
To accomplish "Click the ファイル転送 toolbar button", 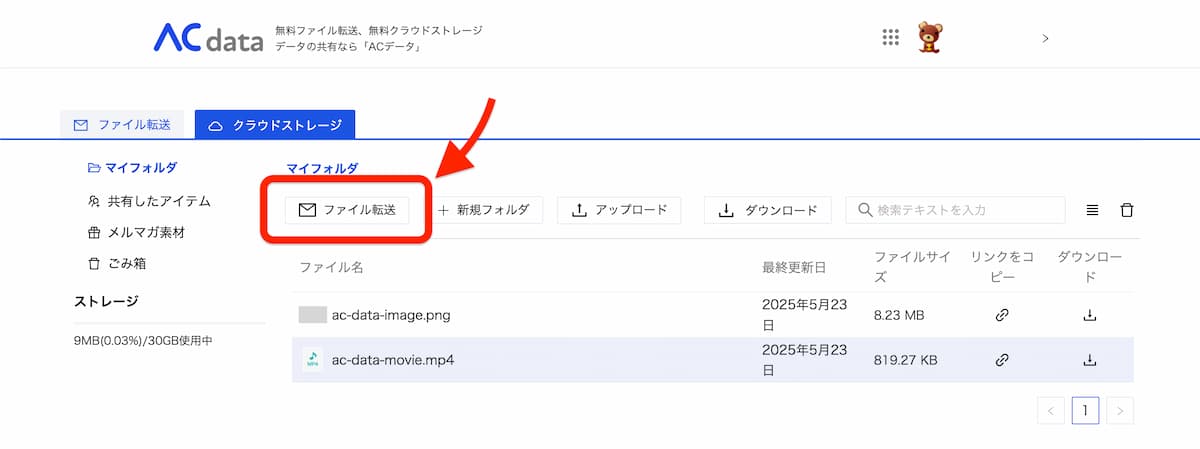I will tap(347, 210).
